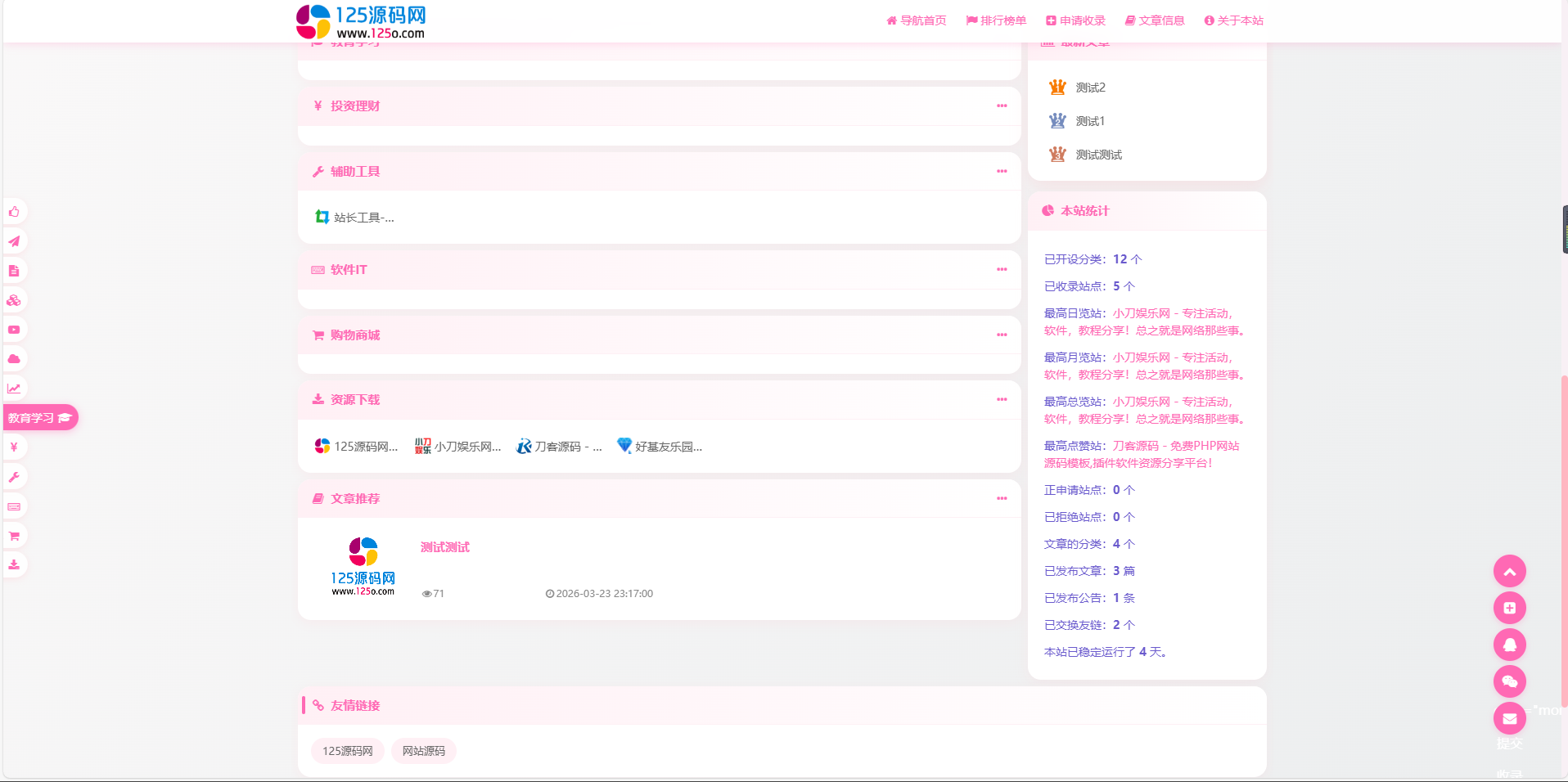The image size is (1568, 782).
Task: Open 导航首页 in top navigation
Action: 917,20
